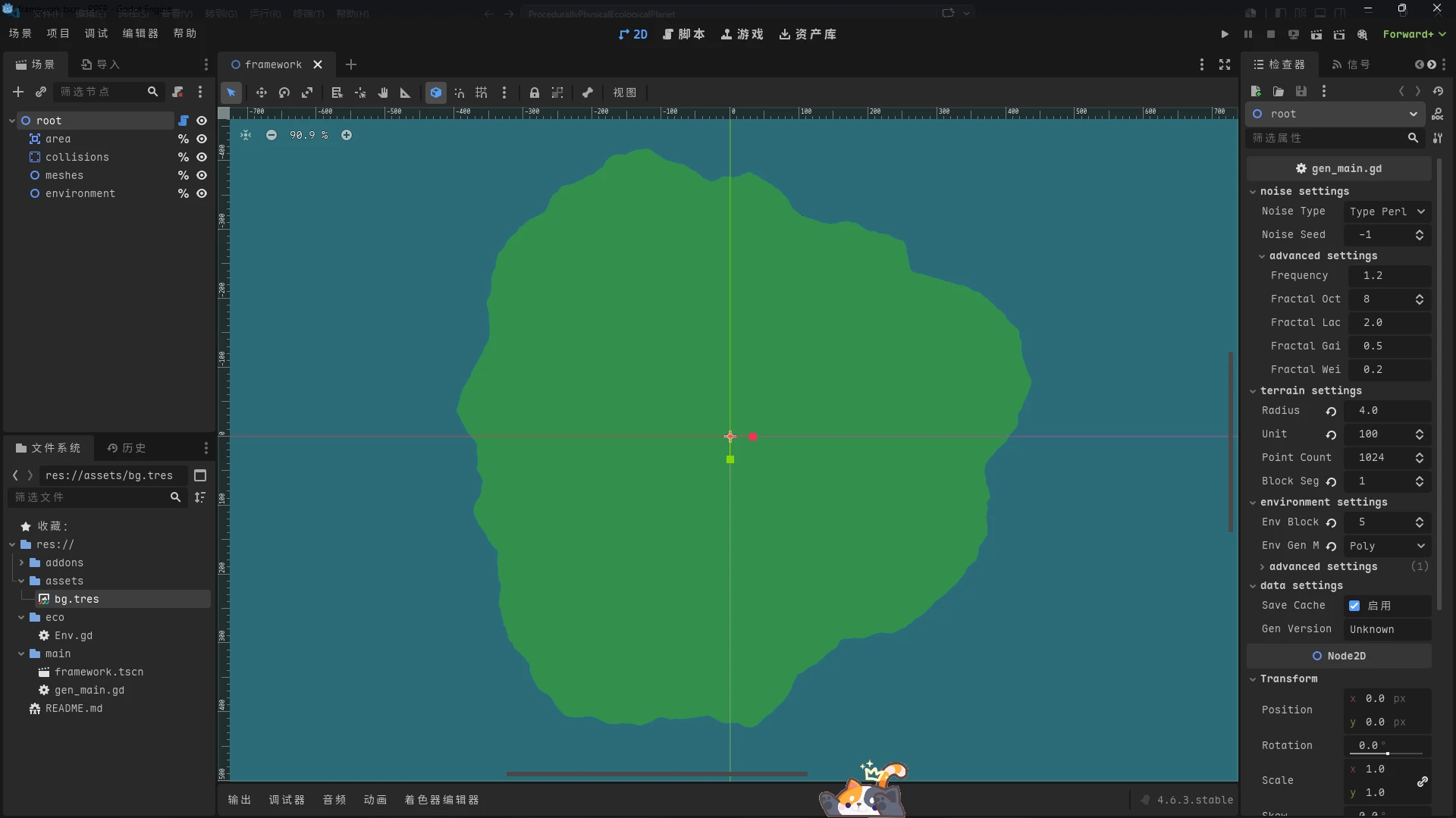
Task: Toggle visibility of the collisions node
Action: pyautogui.click(x=202, y=157)
